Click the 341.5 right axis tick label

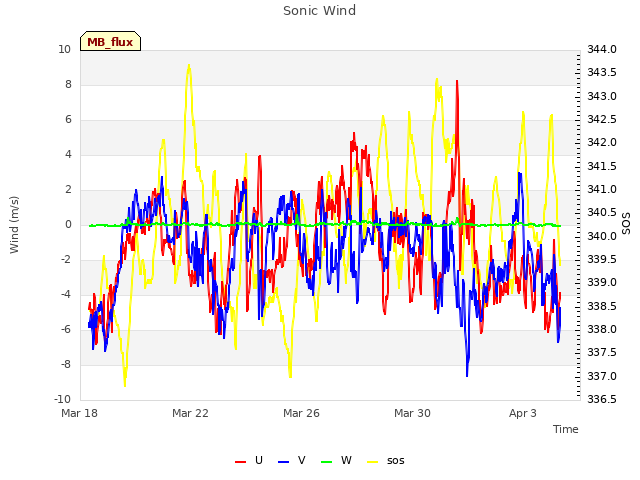pos(602,166)
